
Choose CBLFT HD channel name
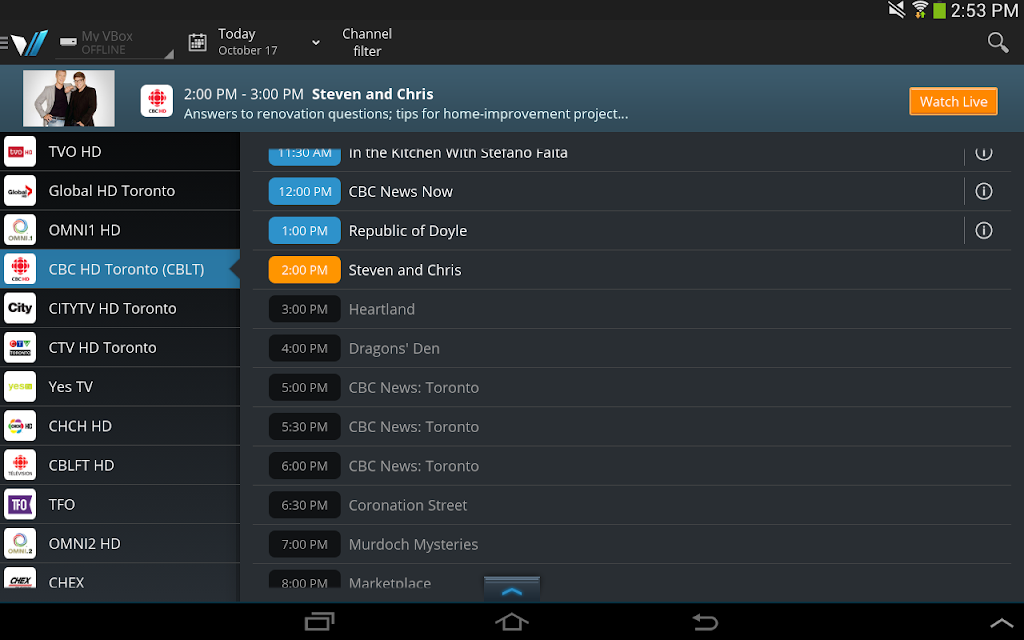click(x=81, y=465)
